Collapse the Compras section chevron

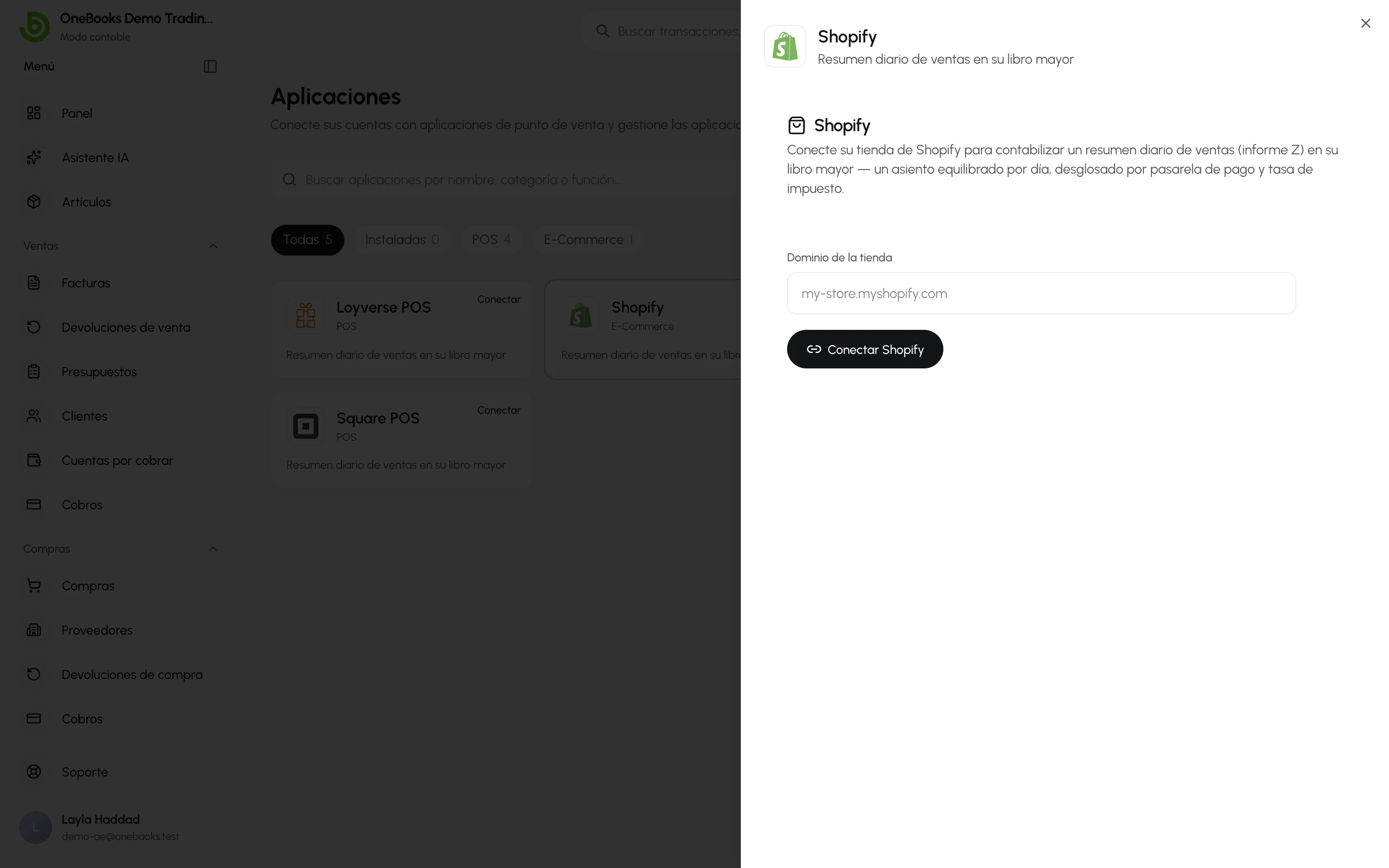(213, 549)
